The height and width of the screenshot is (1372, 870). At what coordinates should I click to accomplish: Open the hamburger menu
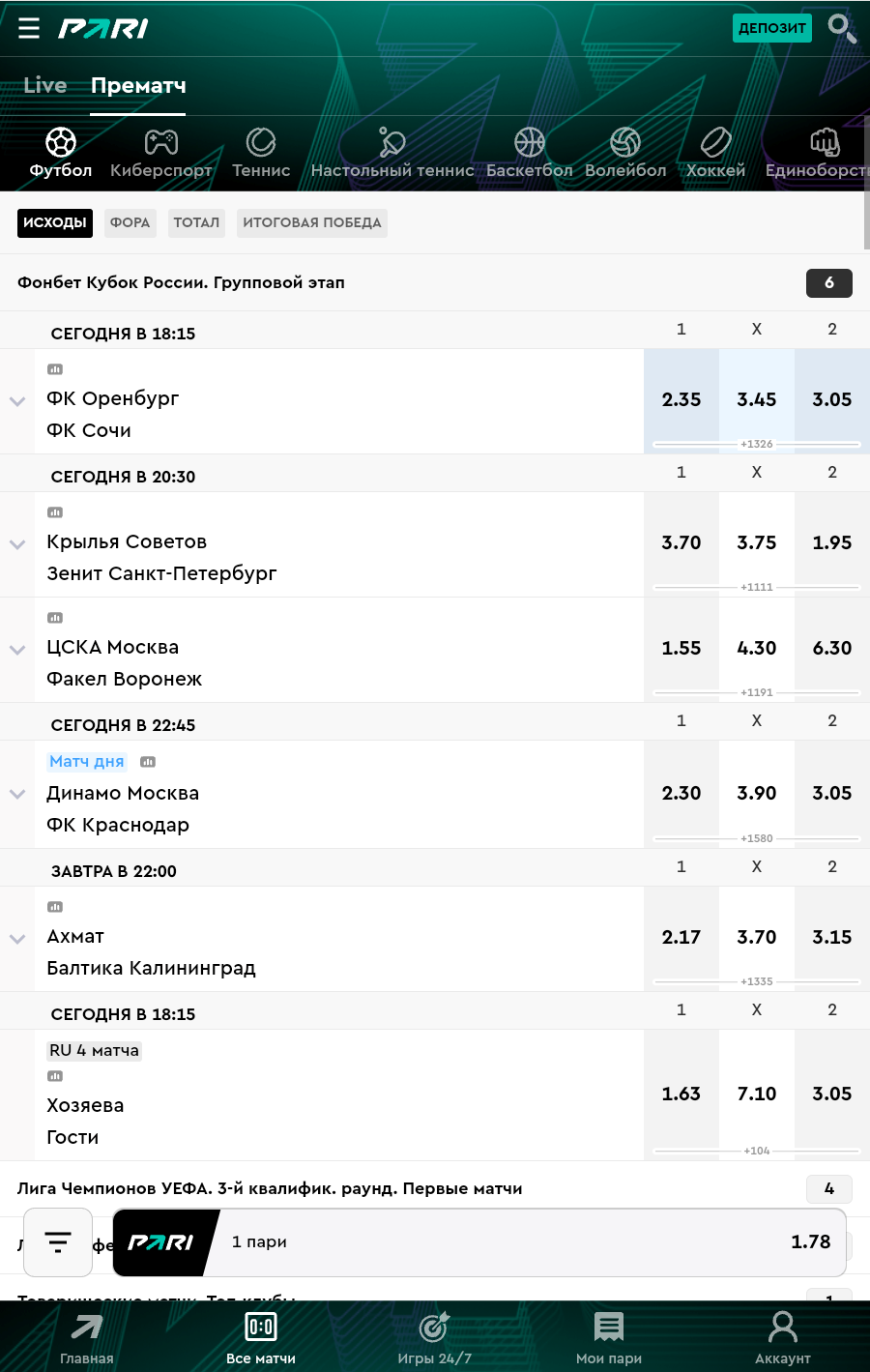tap(29, 28)
